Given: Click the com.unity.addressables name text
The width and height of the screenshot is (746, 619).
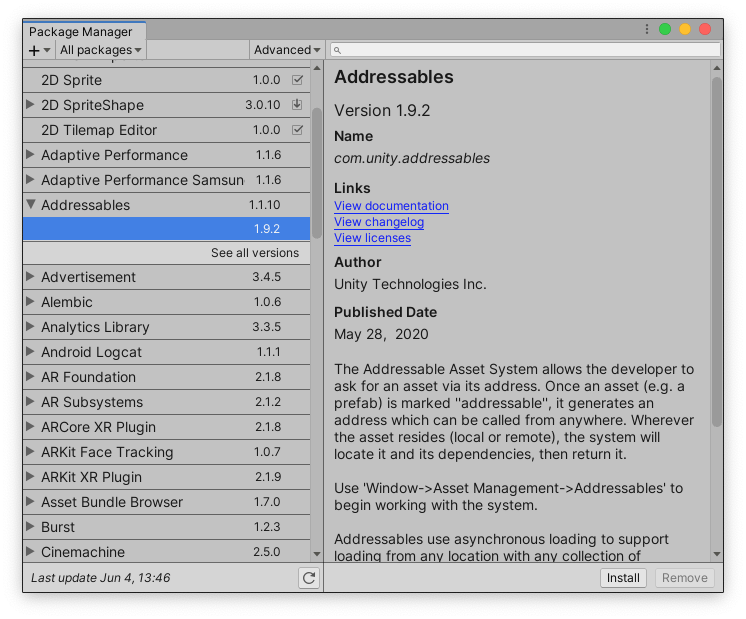Looking at the screenshot, I should (412, 158).
